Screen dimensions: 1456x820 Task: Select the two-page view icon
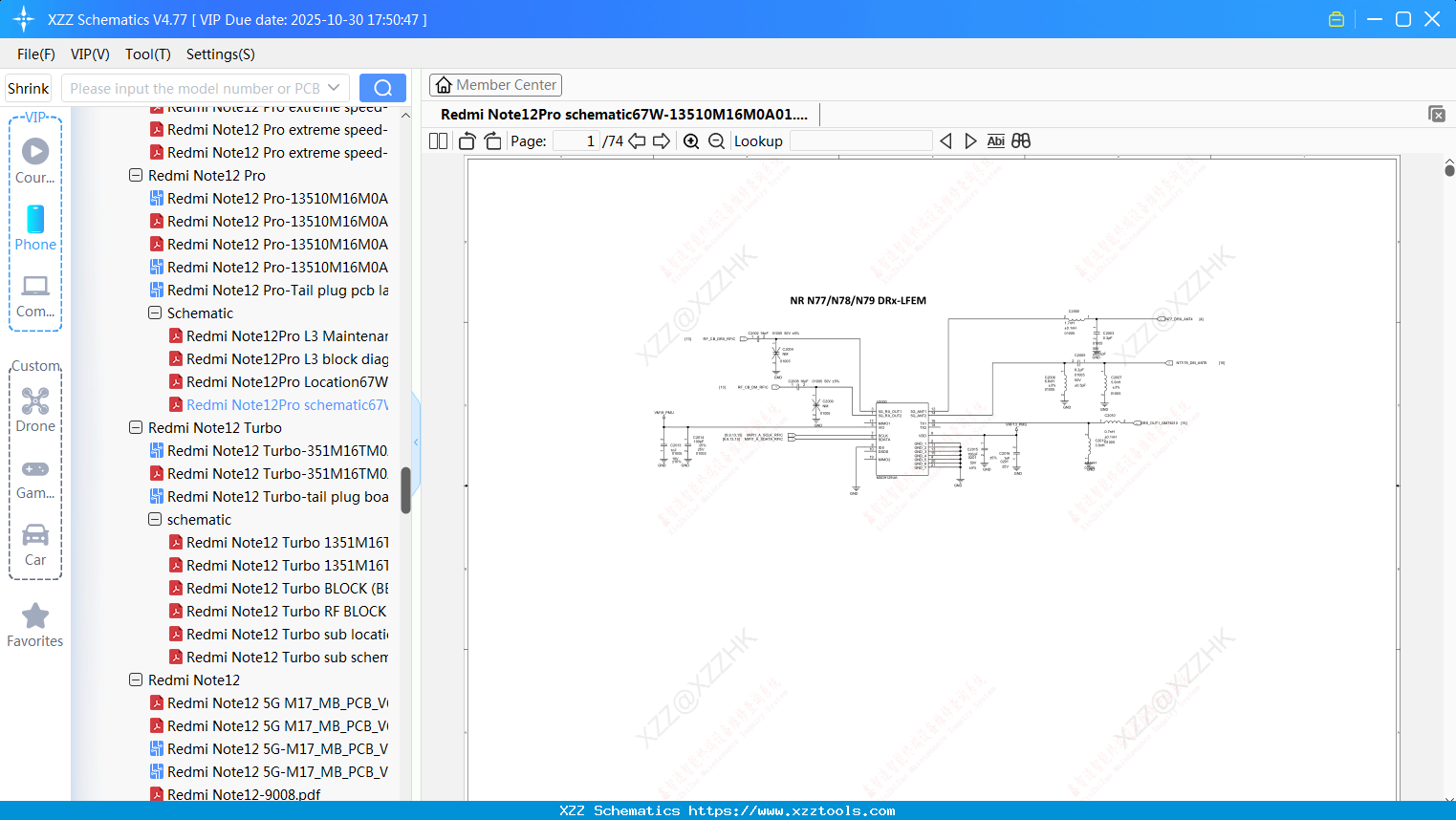tap(437, 140)
